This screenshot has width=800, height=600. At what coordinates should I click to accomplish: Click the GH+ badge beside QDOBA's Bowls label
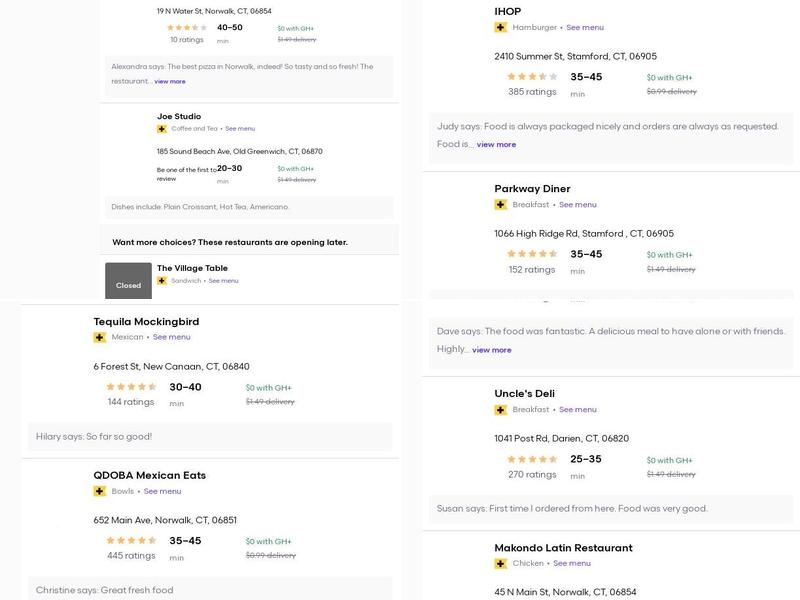tap(100, 492)
